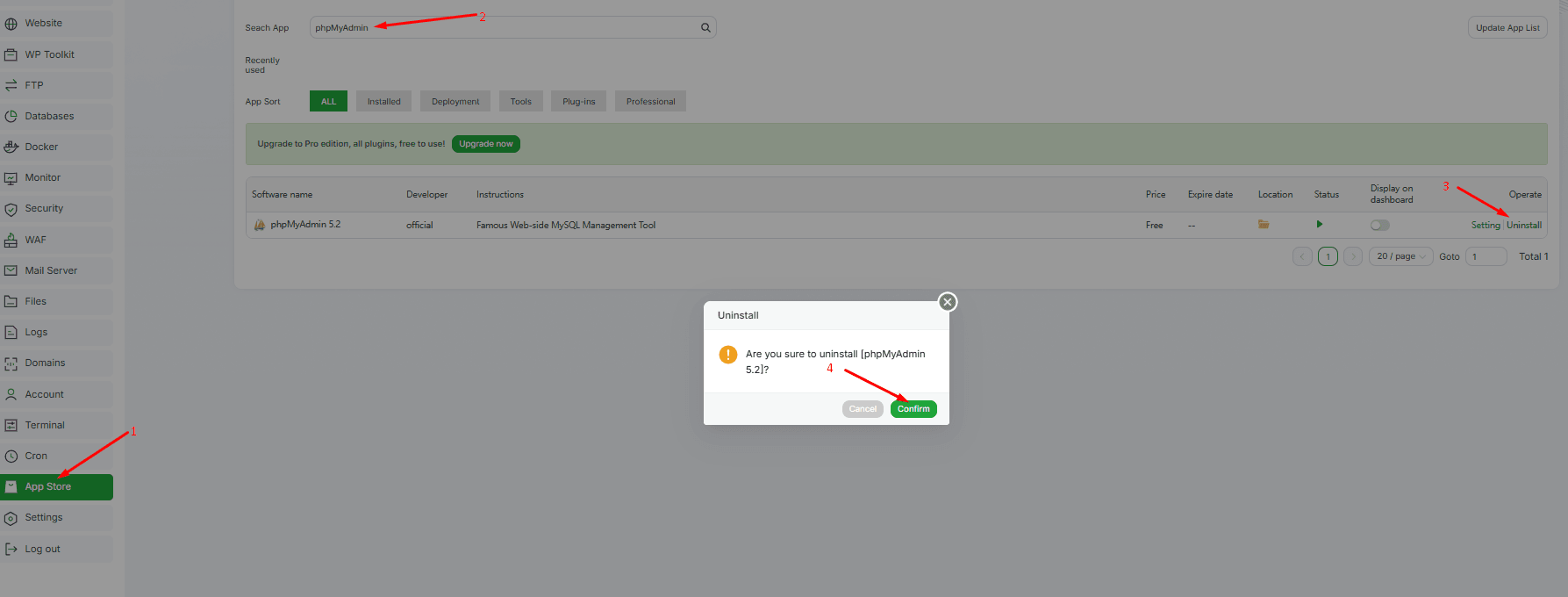Toggle display on dashboard for phpMyAdmin
This screenshot has height=597, width=1568.
(x=1380, y=225)
